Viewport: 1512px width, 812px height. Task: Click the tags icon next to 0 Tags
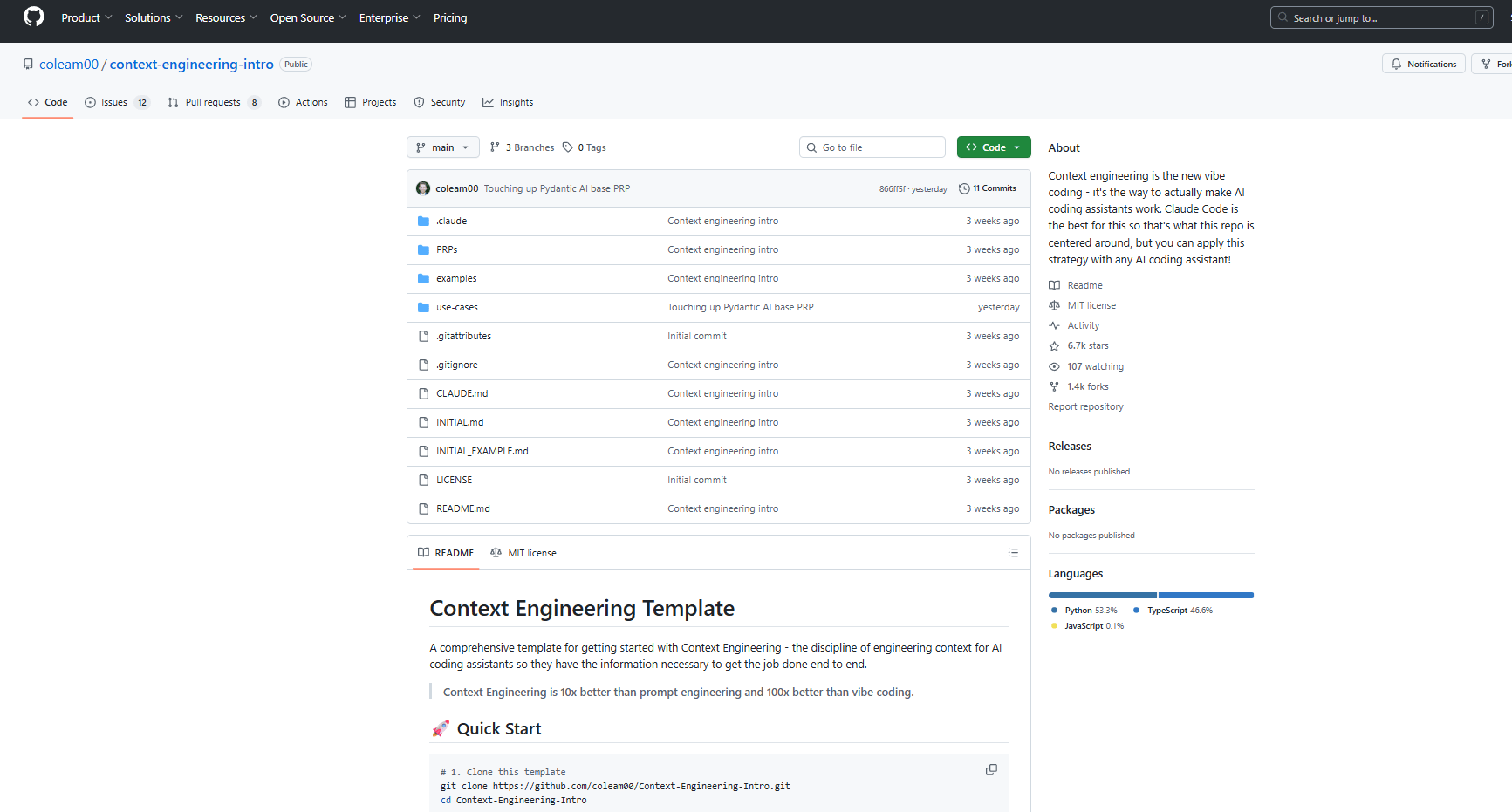click(568, 147)
